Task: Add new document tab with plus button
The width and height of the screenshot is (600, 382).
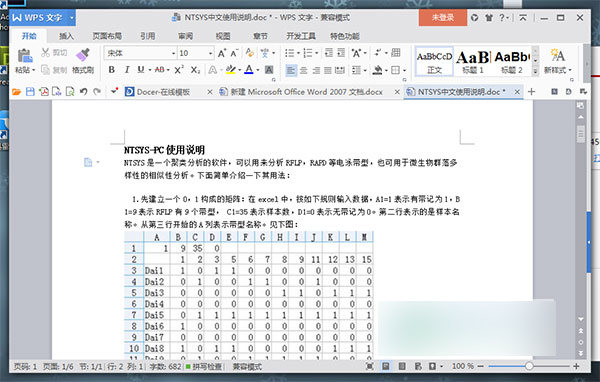Action: [531, 92]
